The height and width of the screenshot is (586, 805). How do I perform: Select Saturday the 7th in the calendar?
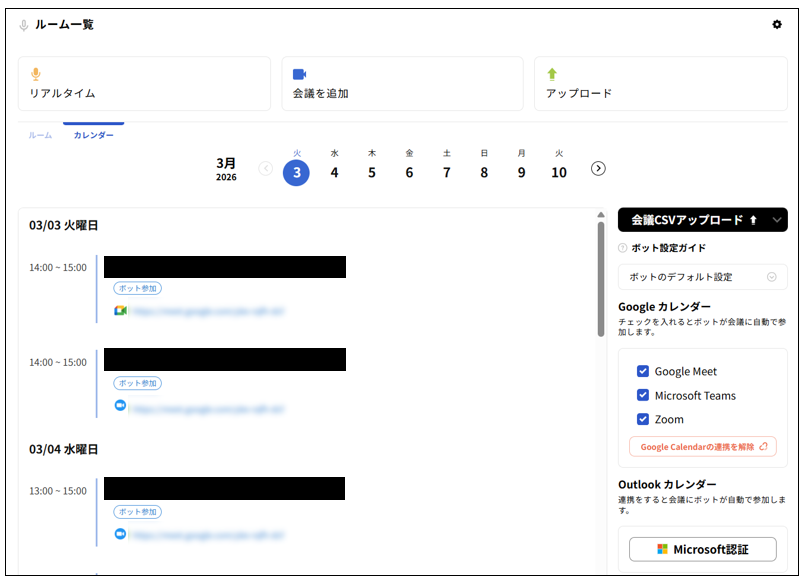pos(447,172)
